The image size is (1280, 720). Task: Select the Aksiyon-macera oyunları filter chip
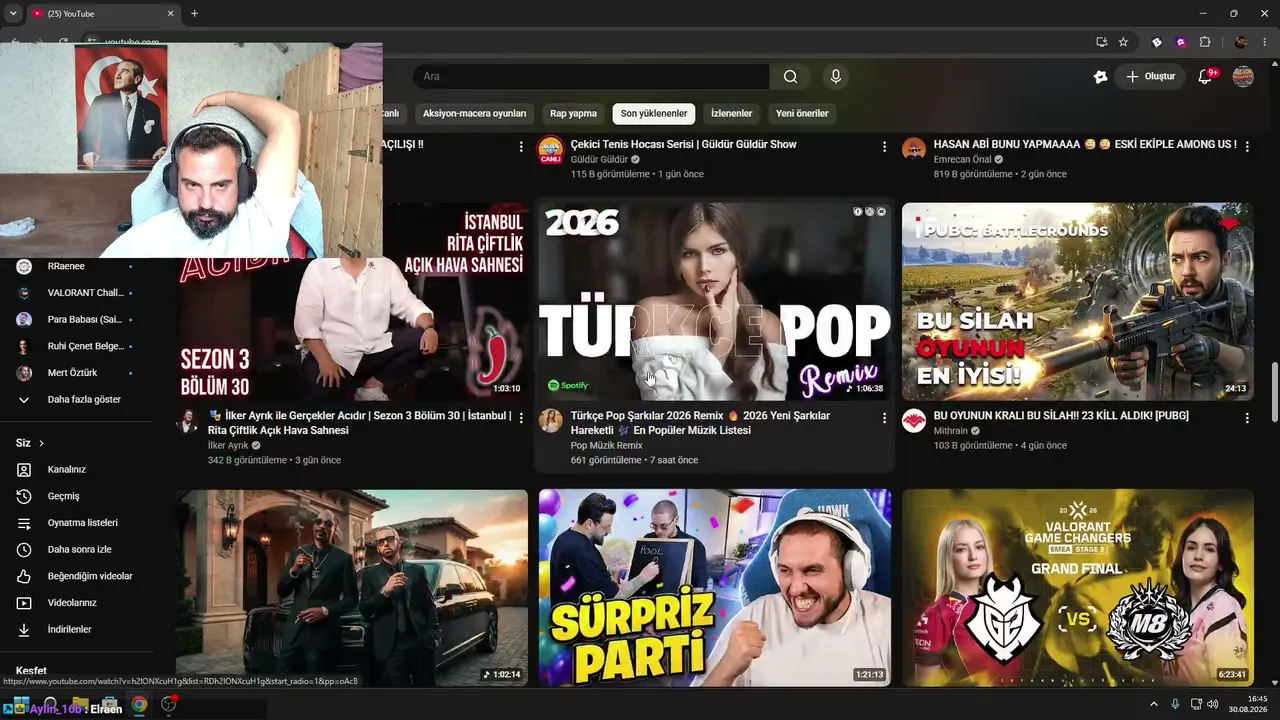point(474,113)
